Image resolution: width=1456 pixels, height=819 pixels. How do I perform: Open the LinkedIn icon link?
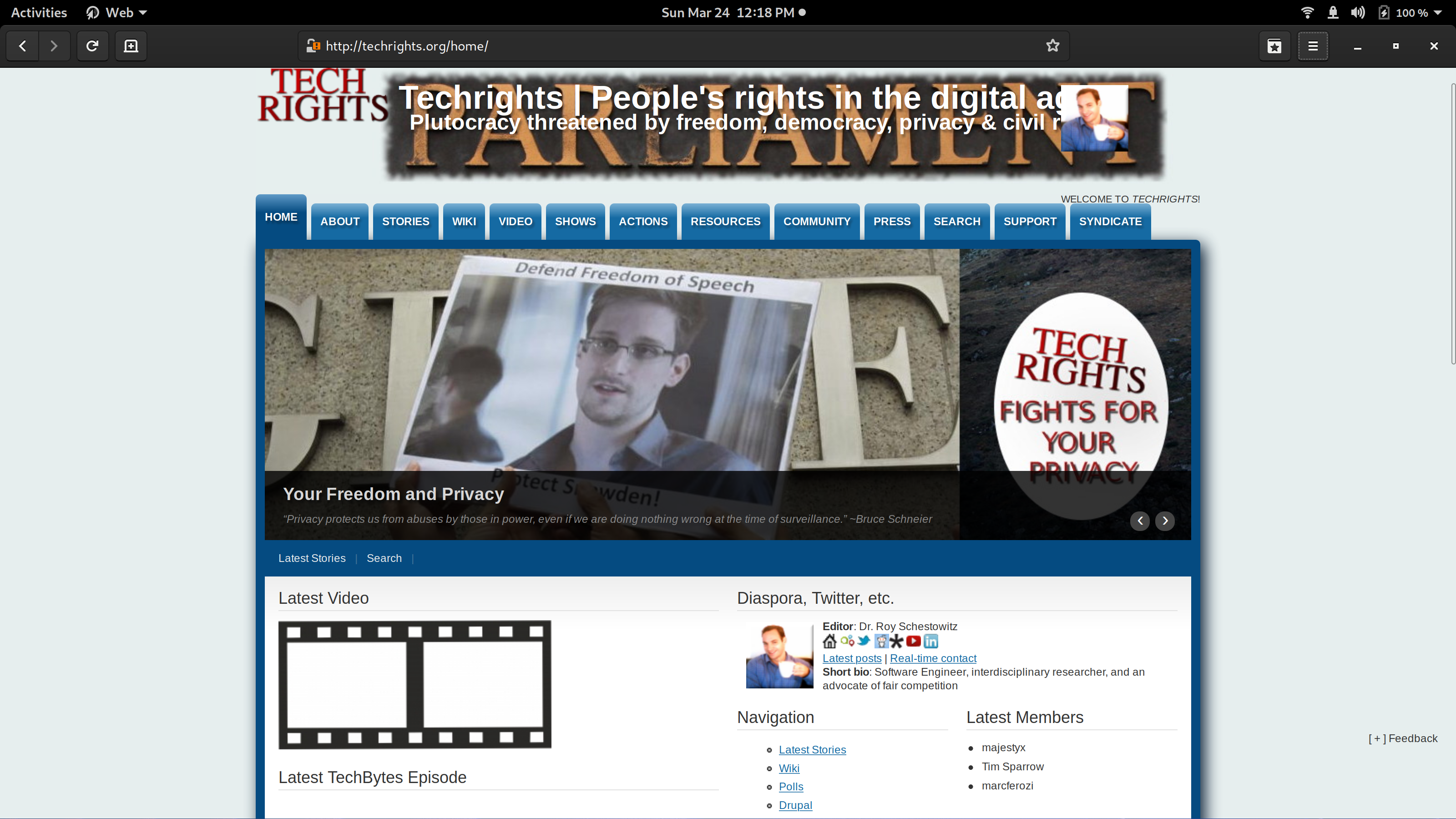pos(930,641)
